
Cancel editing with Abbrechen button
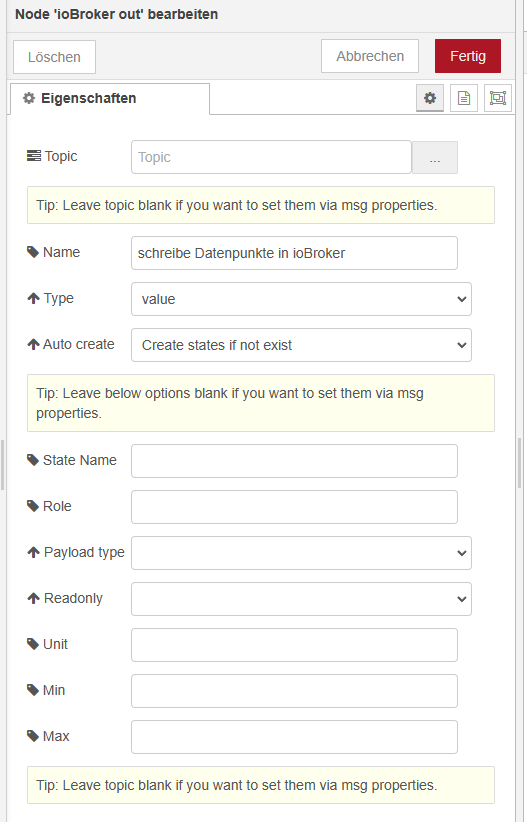[370, 56]
